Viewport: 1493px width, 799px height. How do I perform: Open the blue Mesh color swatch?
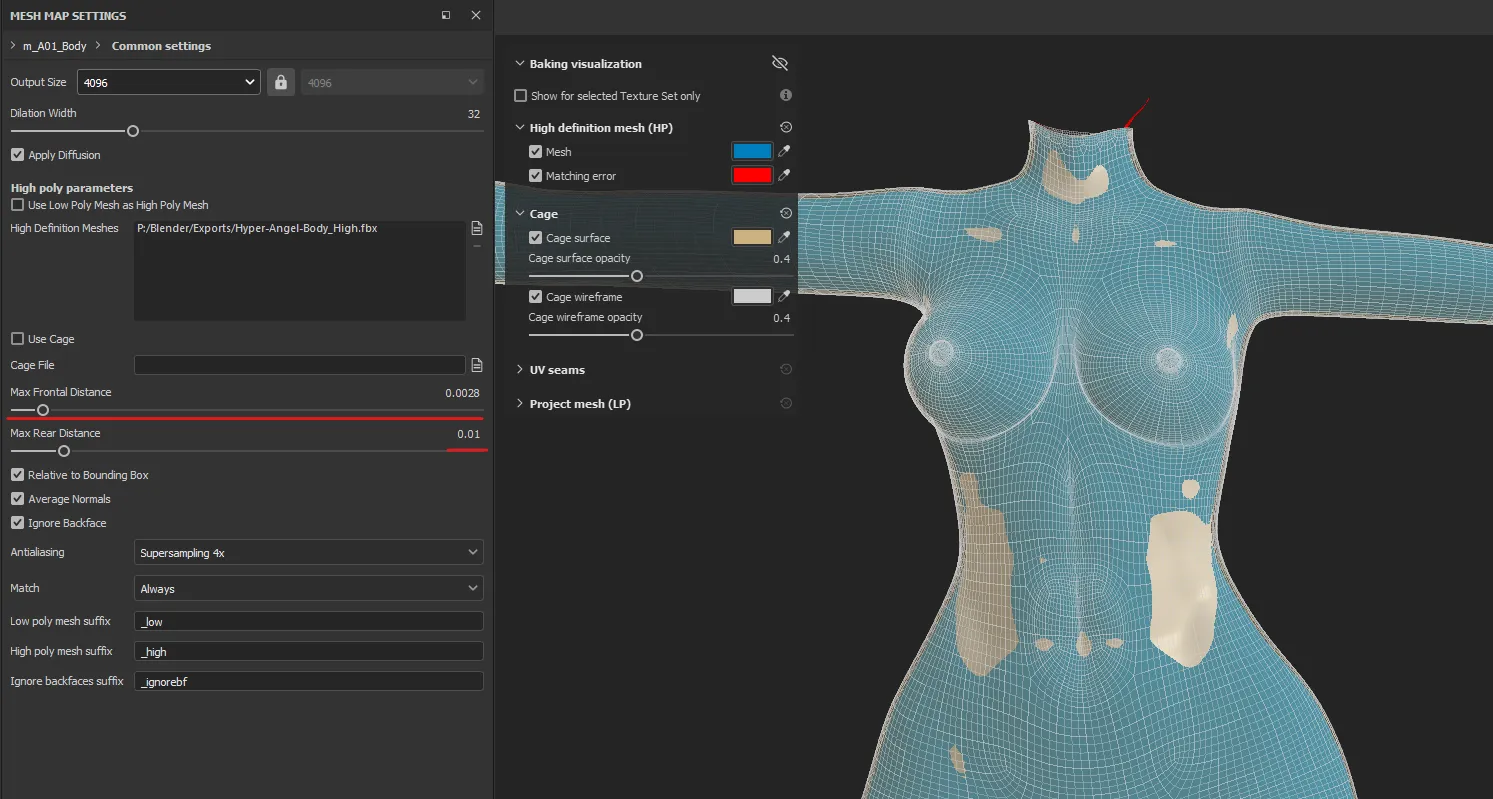pos(752,151)
